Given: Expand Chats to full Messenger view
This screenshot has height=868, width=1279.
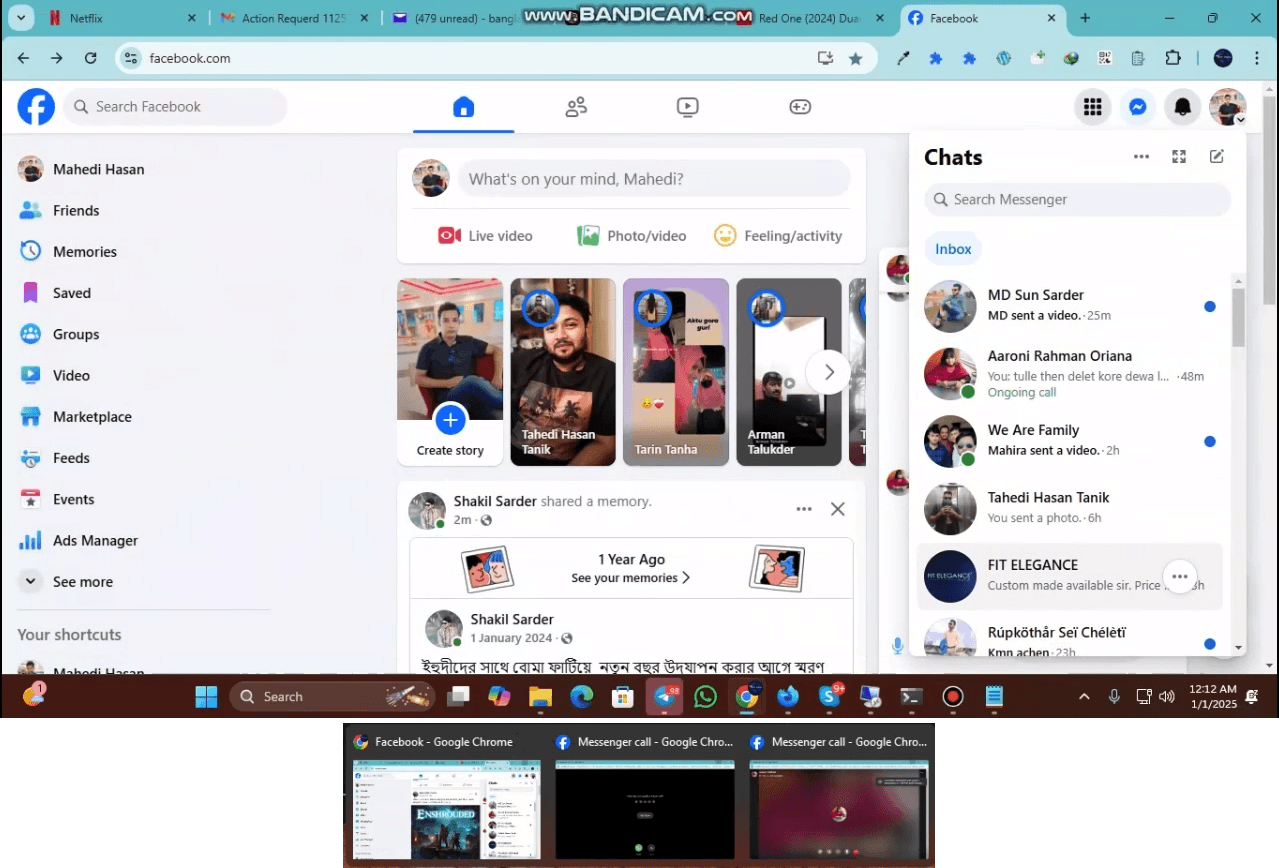Looking at the screenshot, I should (1179, 157).
